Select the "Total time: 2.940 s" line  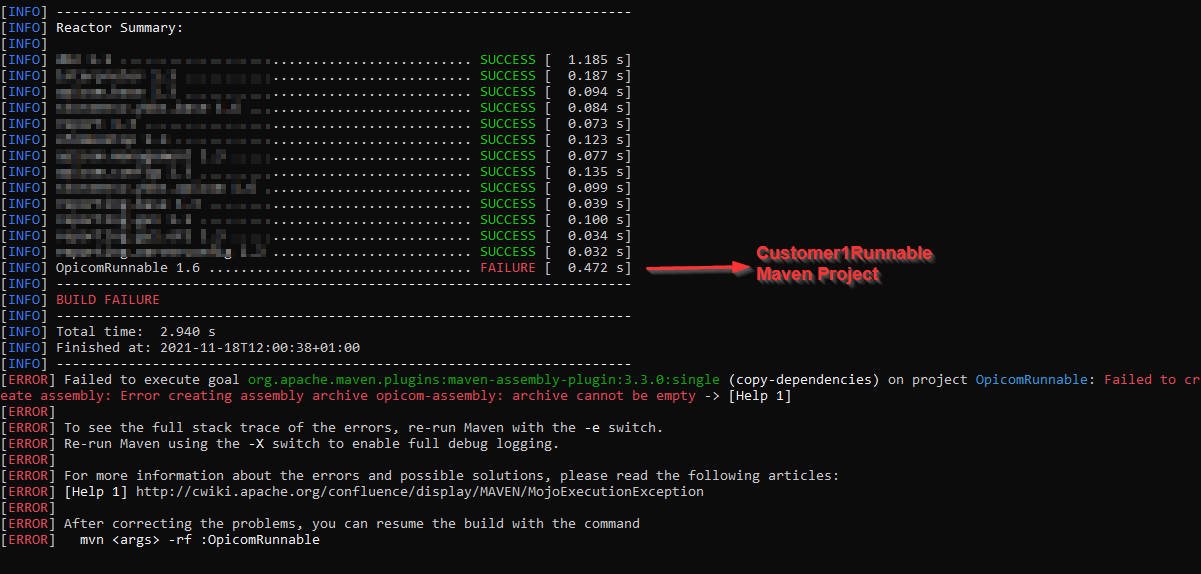pos(136,332)
